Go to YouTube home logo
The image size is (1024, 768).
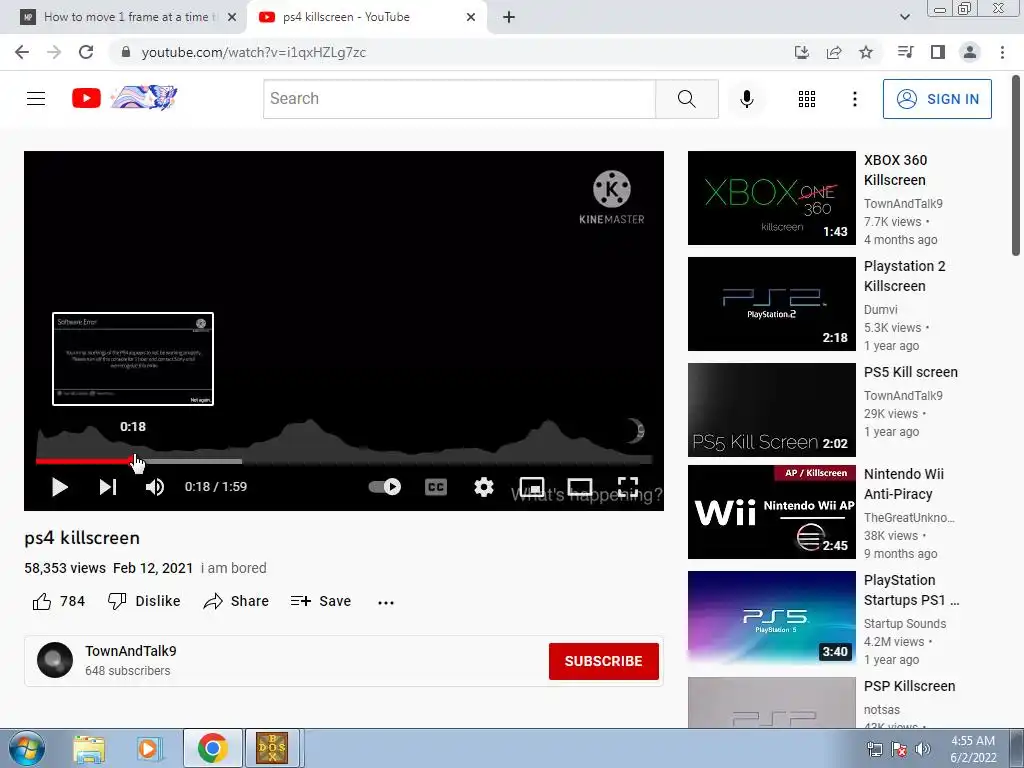pos(124,98)
